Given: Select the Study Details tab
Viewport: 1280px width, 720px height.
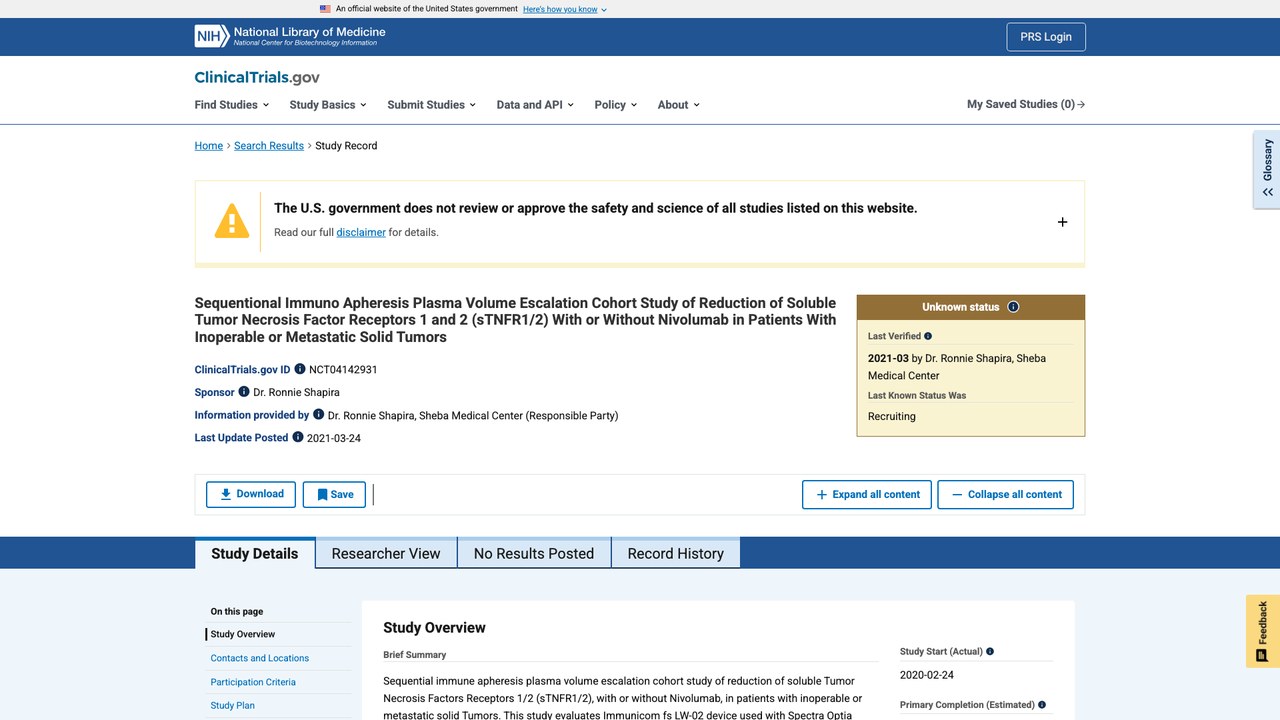Looking at the screenshot, I should tap(255, 553).
